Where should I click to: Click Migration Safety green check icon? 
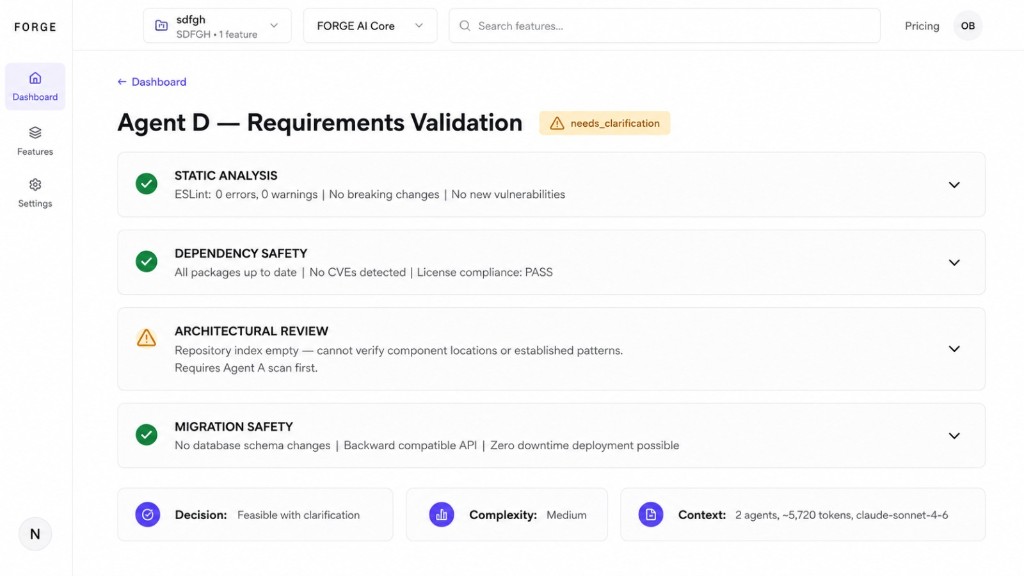click(x=146, y=434)
